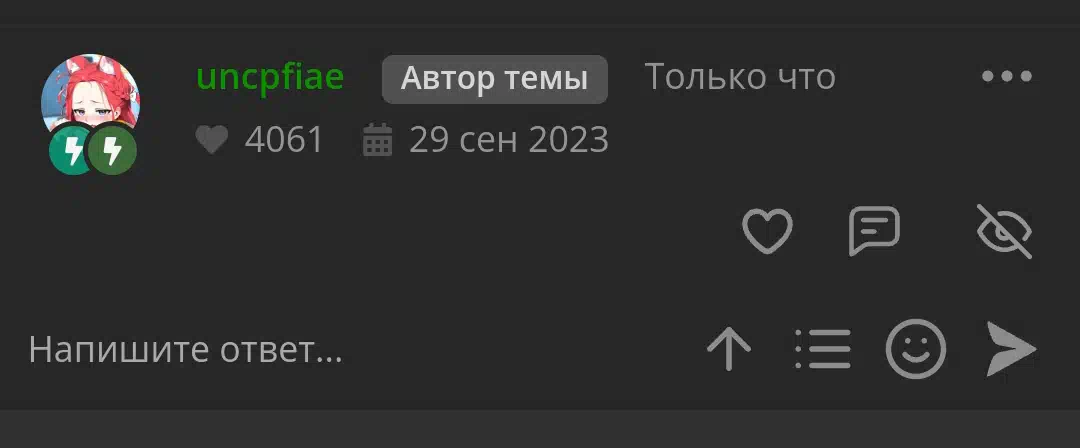Click the teal lightning badge under avatar

tap(71, 151)
